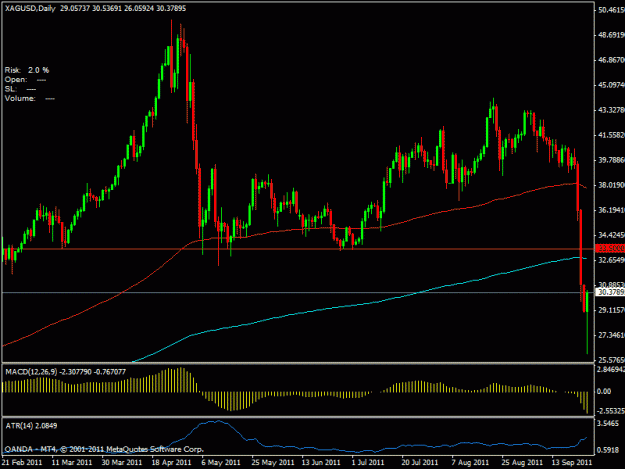Screen dimensions: 625x469
Task: Click the 39.78 price scale label
Action: pos(611,160)
